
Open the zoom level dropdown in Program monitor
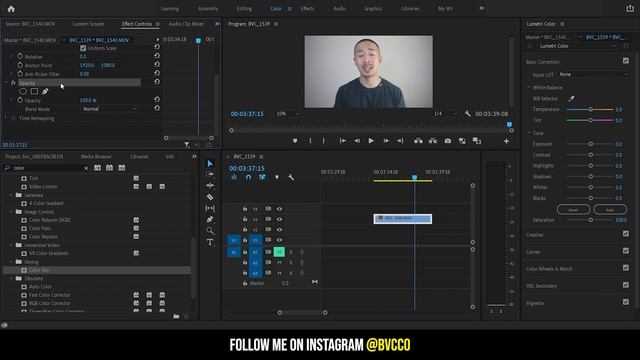tap(288, 114)
